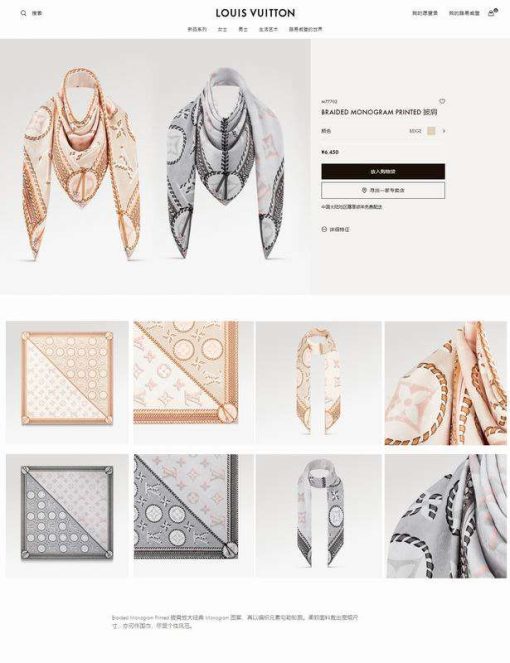Viewport: 510px width, 663px height.
Task: View beige fabric close-up thumbnail
Action: tap(446, 383)
